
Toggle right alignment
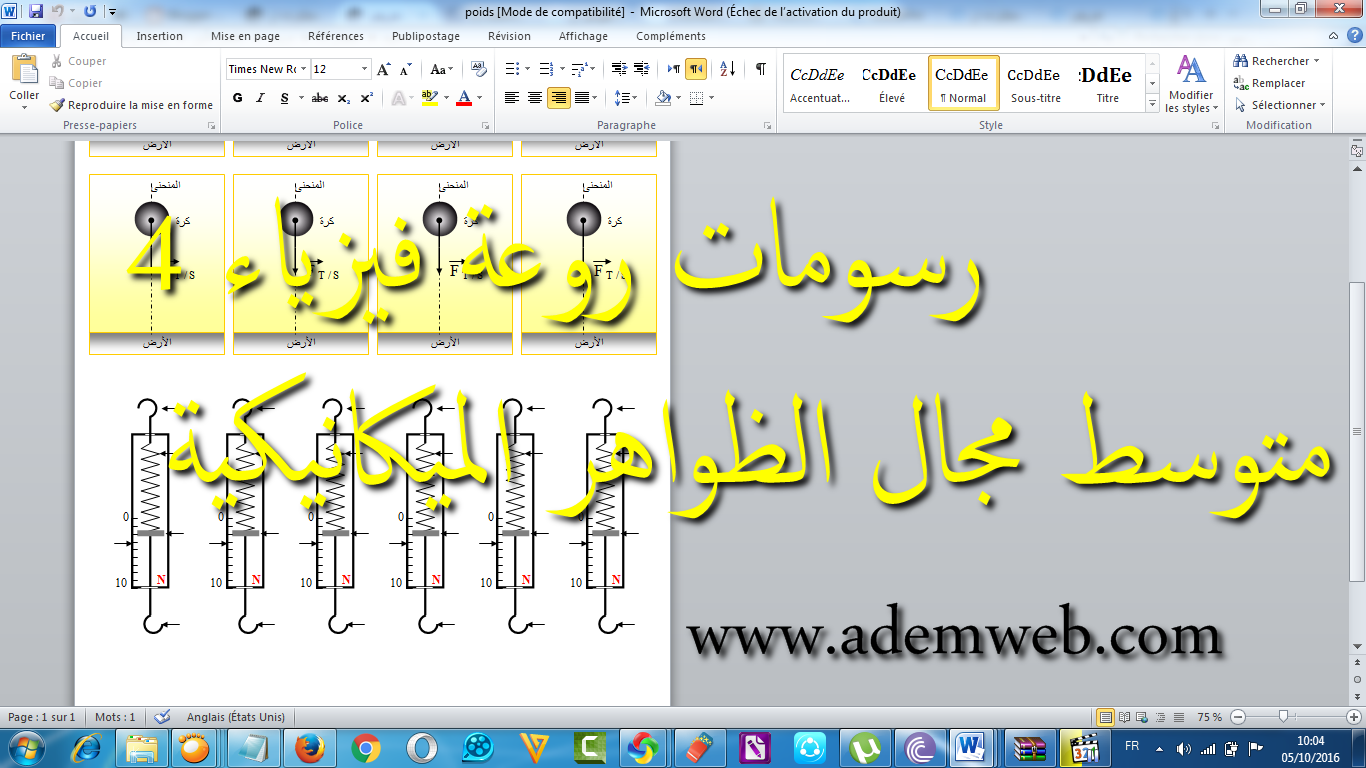(x=559, y=98)
